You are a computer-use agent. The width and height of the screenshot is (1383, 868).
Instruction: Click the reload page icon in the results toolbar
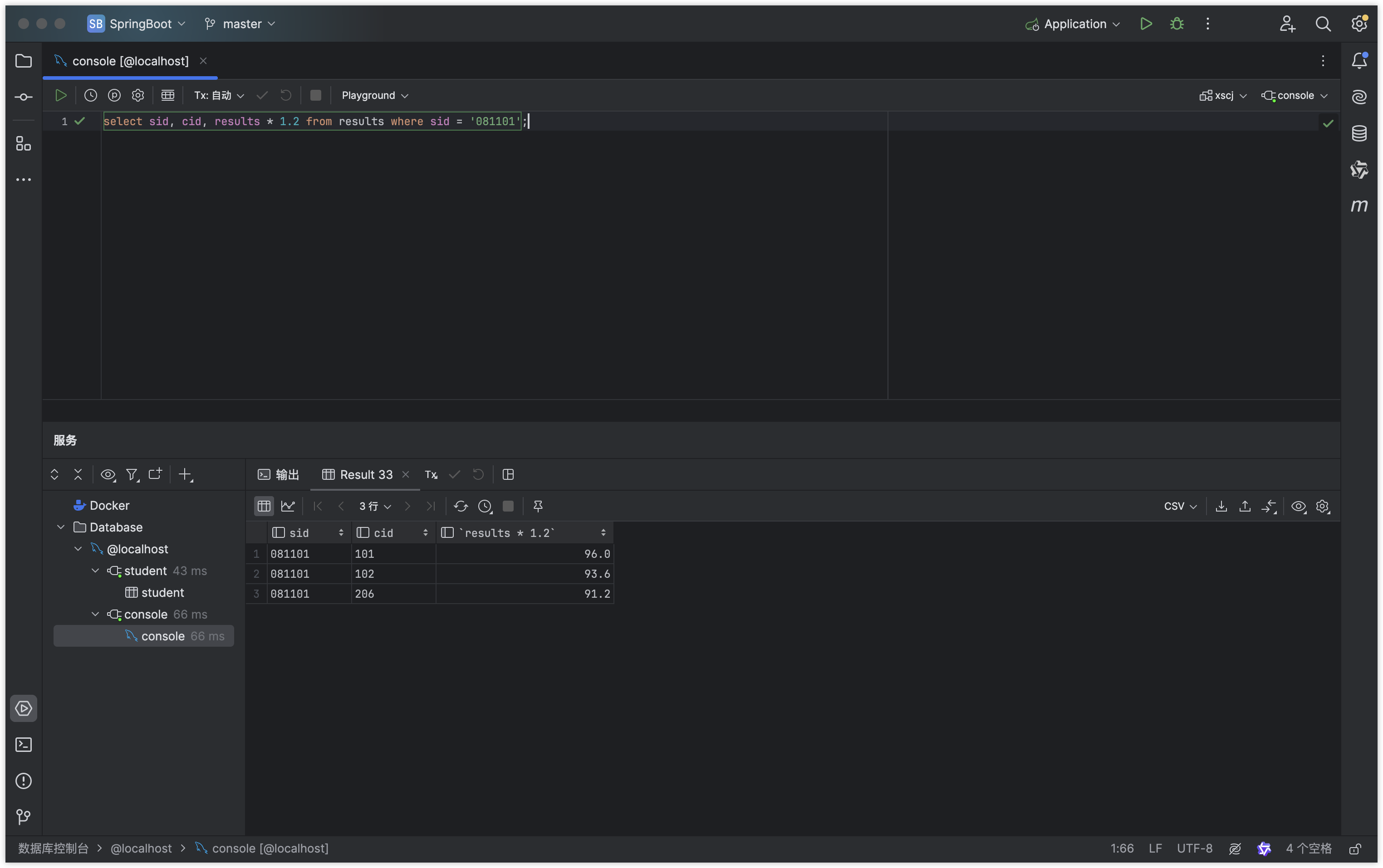[460, 506]
